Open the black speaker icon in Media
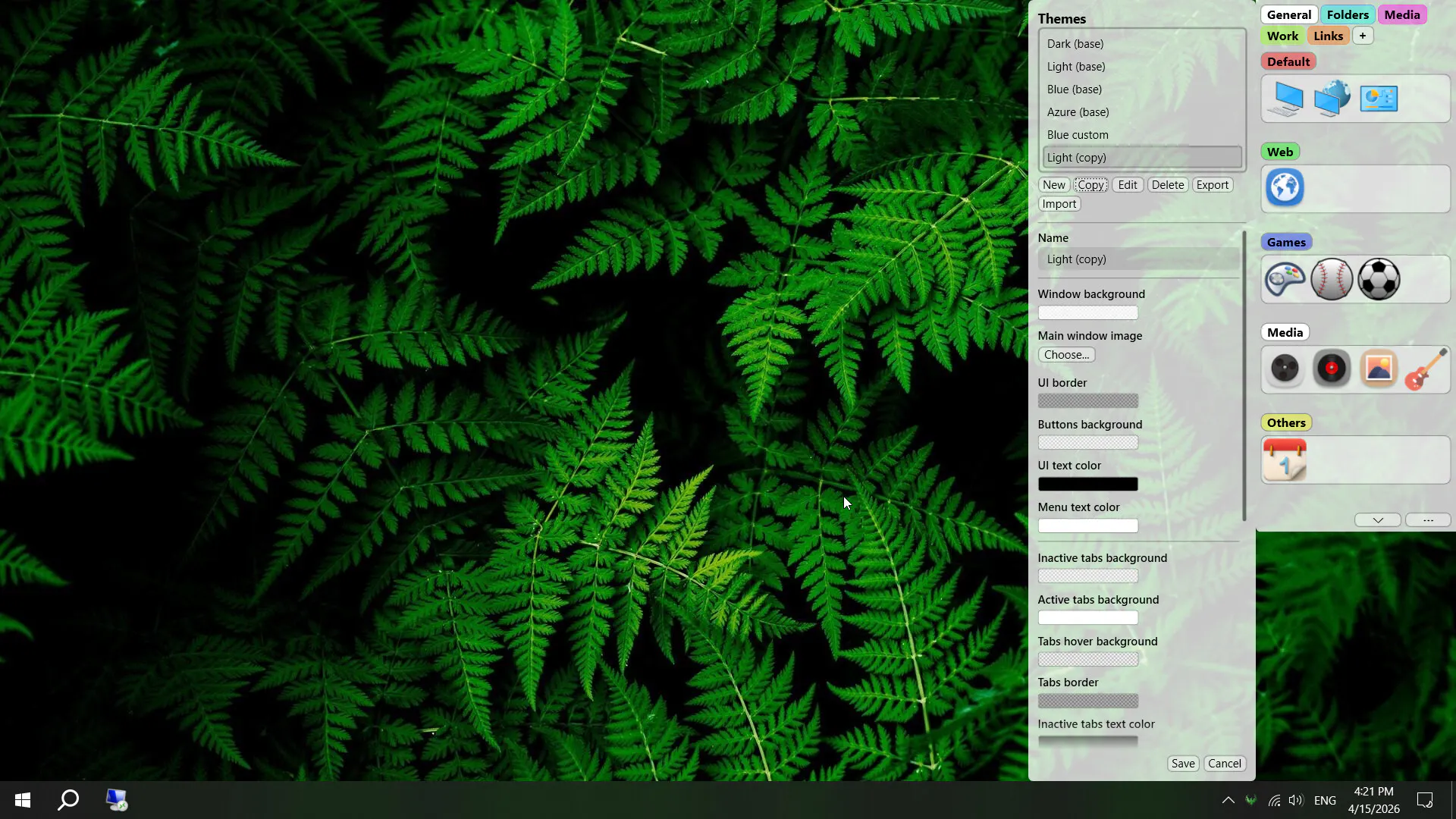Screen dimensions: 1456x819 (x=1285, y=369)
